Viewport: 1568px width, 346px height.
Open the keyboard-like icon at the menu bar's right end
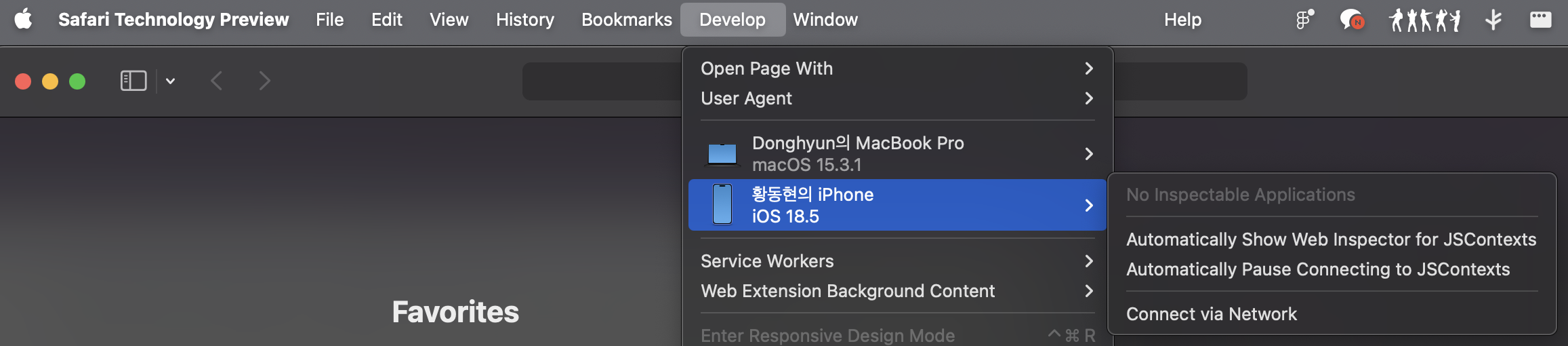pos(1540,20)
